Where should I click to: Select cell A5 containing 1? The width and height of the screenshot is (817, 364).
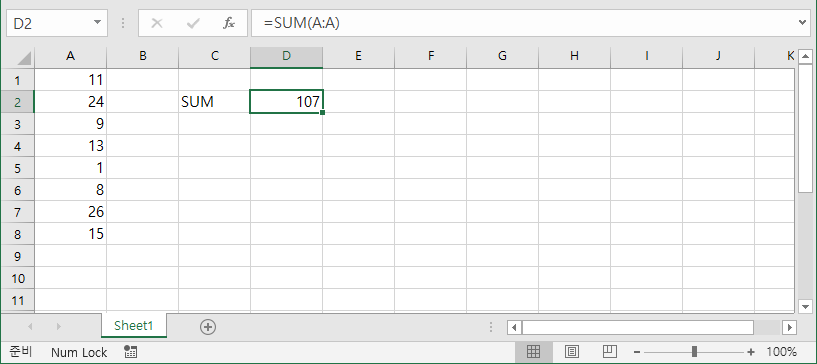[x=70, y=168]
